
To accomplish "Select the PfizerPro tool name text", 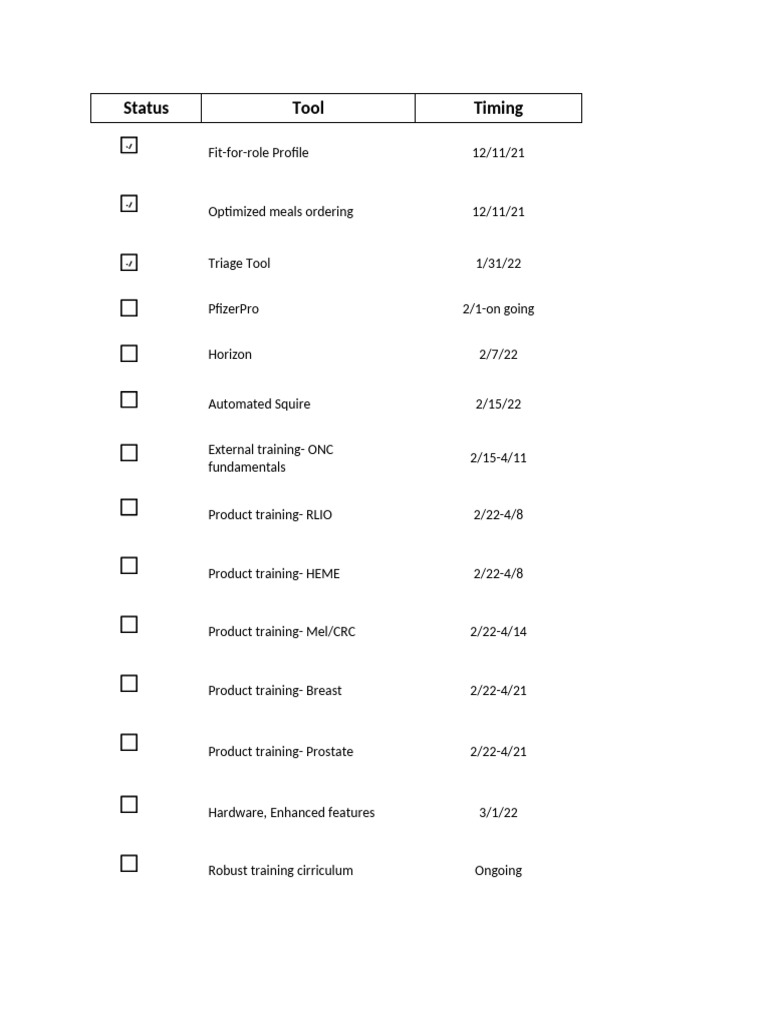I will click(x=233, y=309).
